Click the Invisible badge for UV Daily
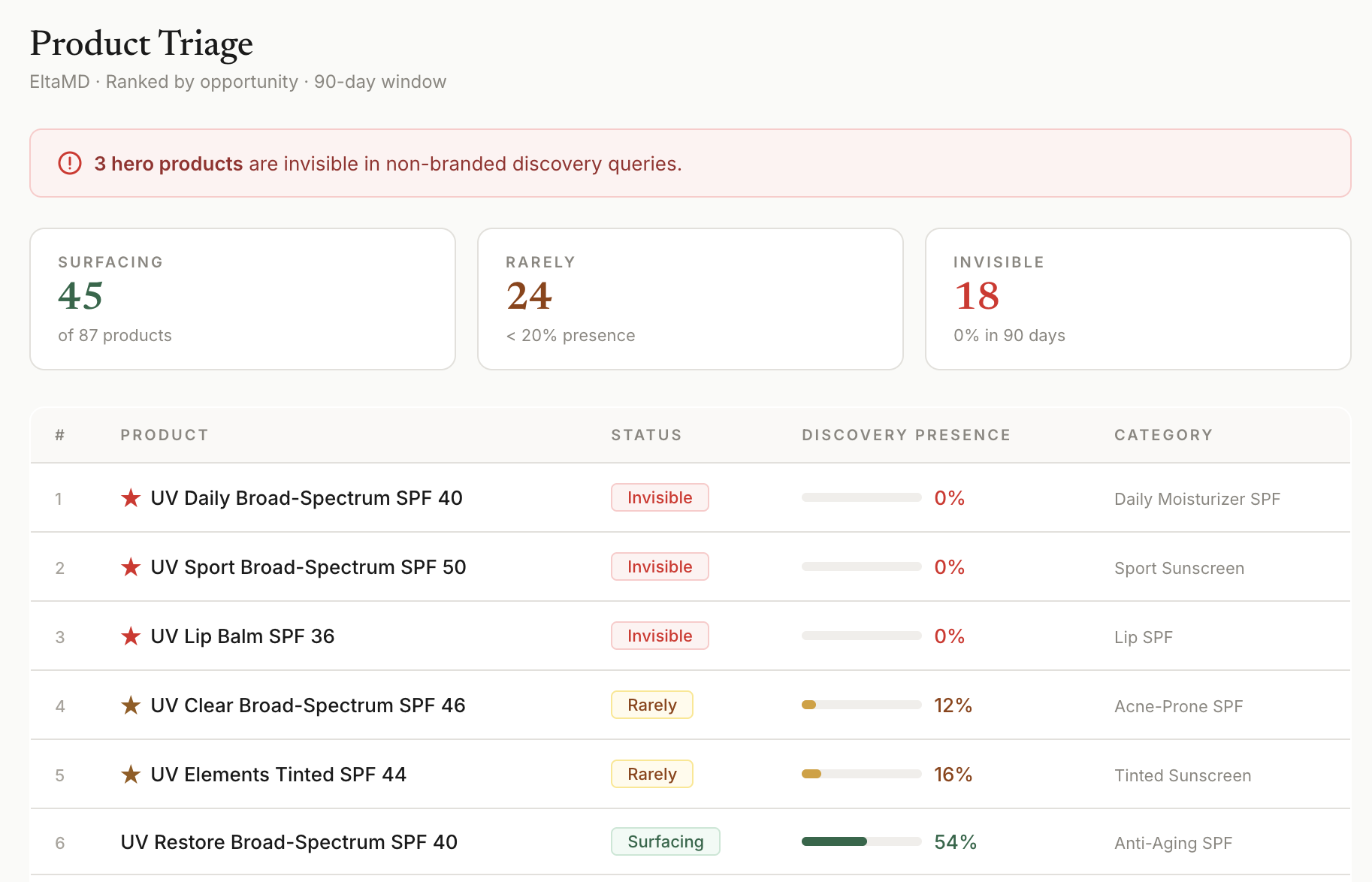This screenshot has height=882, width=1372. [660, 497]
